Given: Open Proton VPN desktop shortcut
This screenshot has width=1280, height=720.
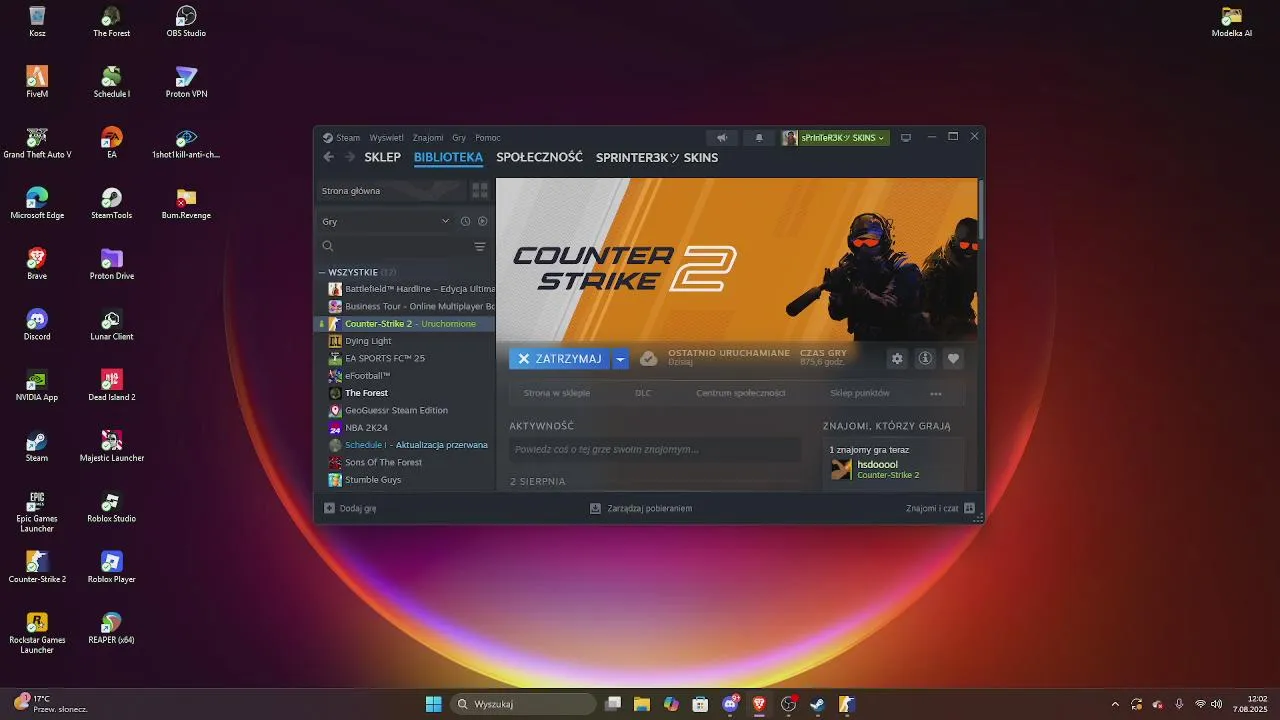Looking at the screenshot, I should [x=186, y=82].
